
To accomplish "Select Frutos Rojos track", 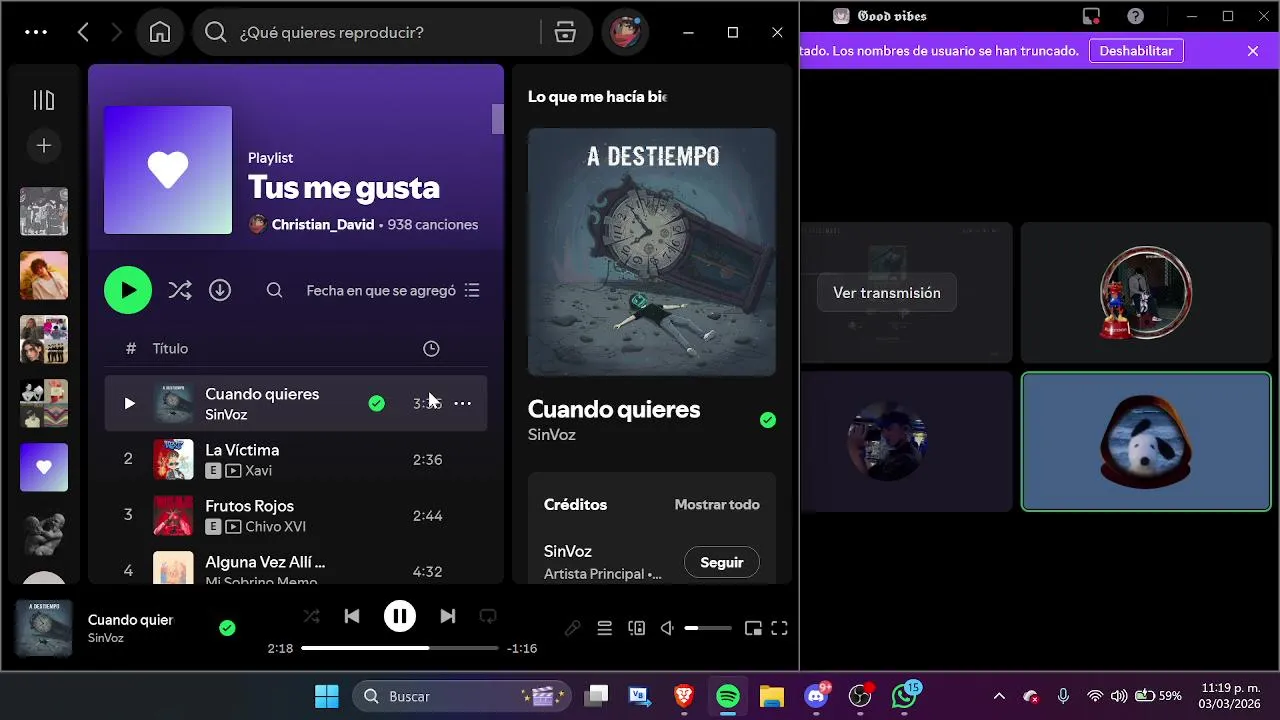I will [x=296, y=515].
